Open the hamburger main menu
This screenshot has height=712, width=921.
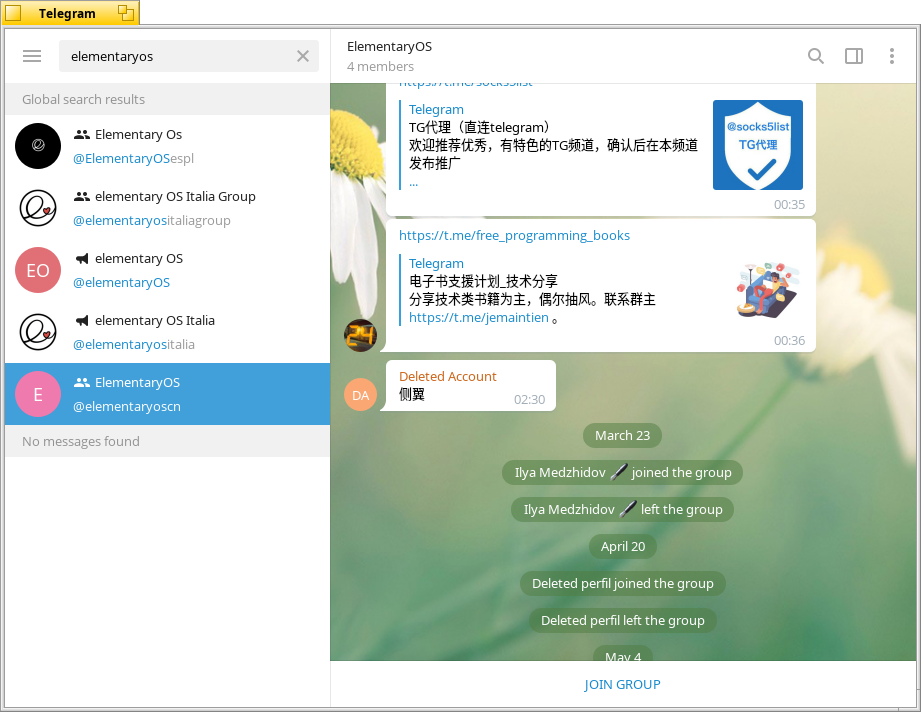click(x=32, y=56)
